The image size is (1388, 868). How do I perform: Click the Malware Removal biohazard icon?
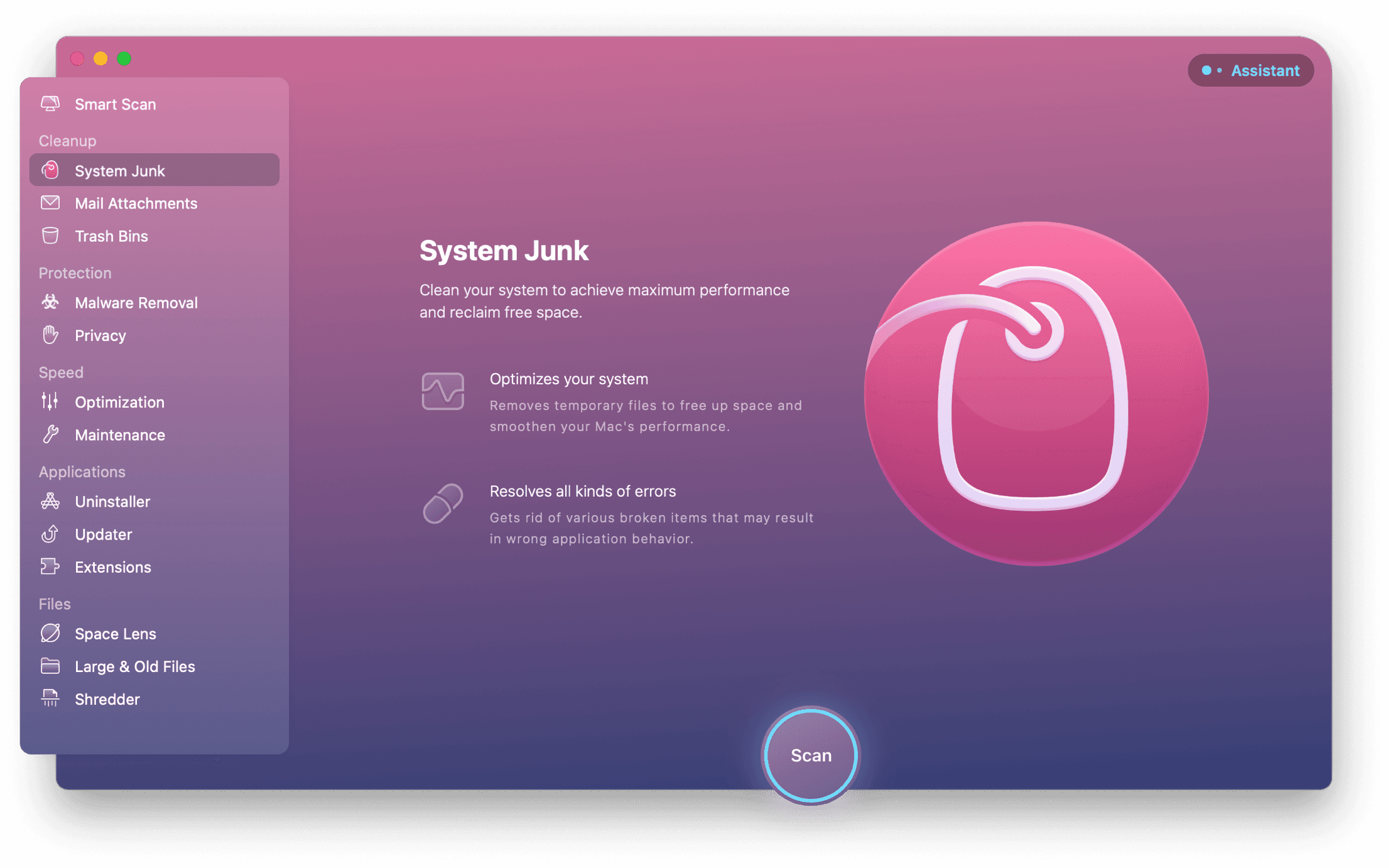(x=50, y=302)
